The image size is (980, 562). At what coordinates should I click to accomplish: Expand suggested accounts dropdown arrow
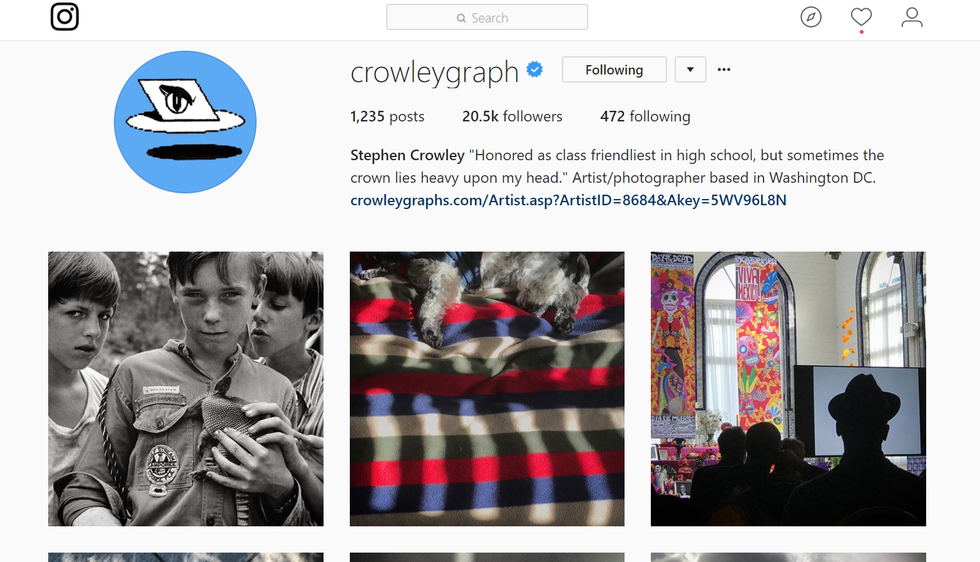click(x=690, y=69)
